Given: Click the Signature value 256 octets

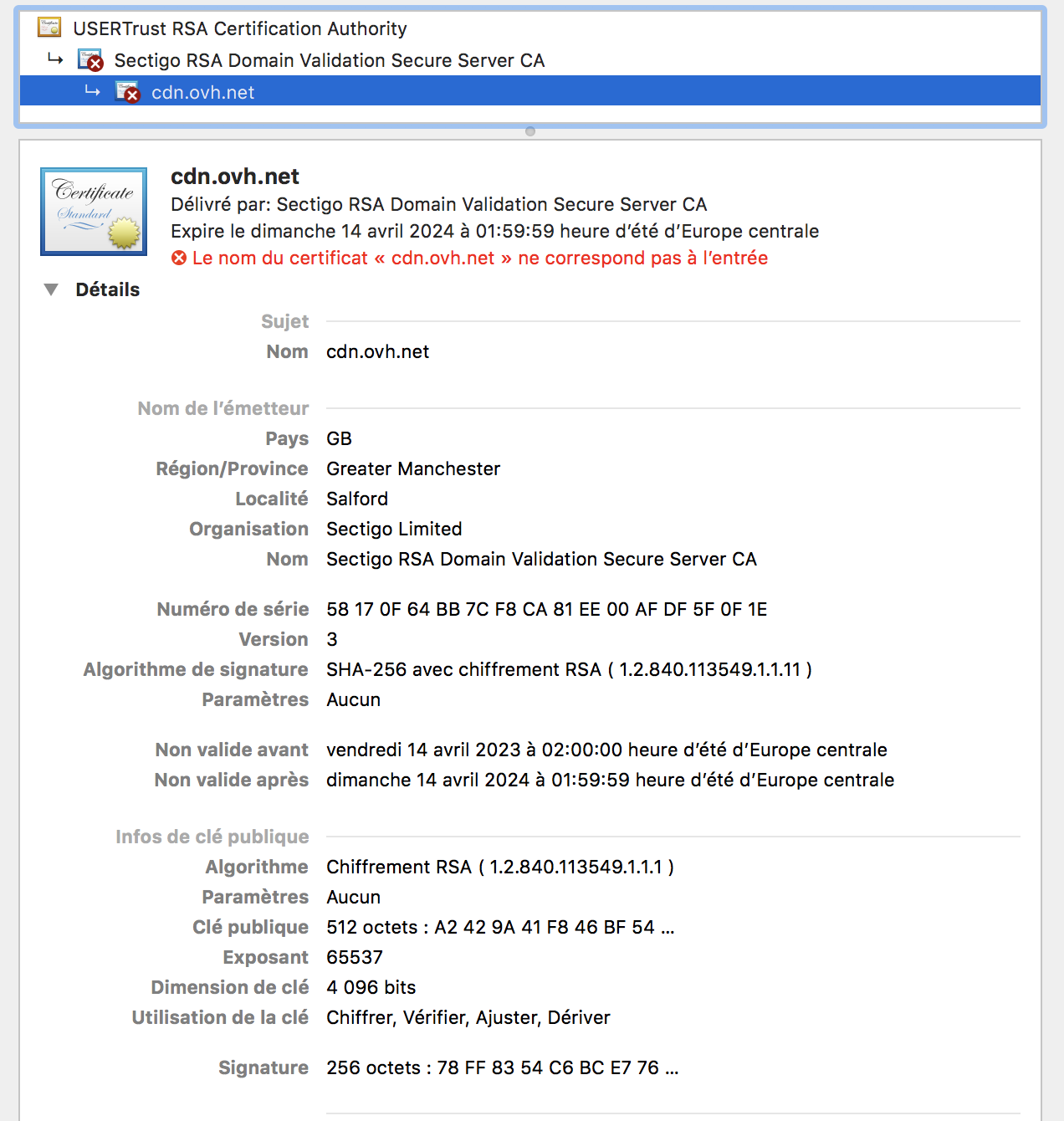Looking at the screenshot, I should point(502,1067).
